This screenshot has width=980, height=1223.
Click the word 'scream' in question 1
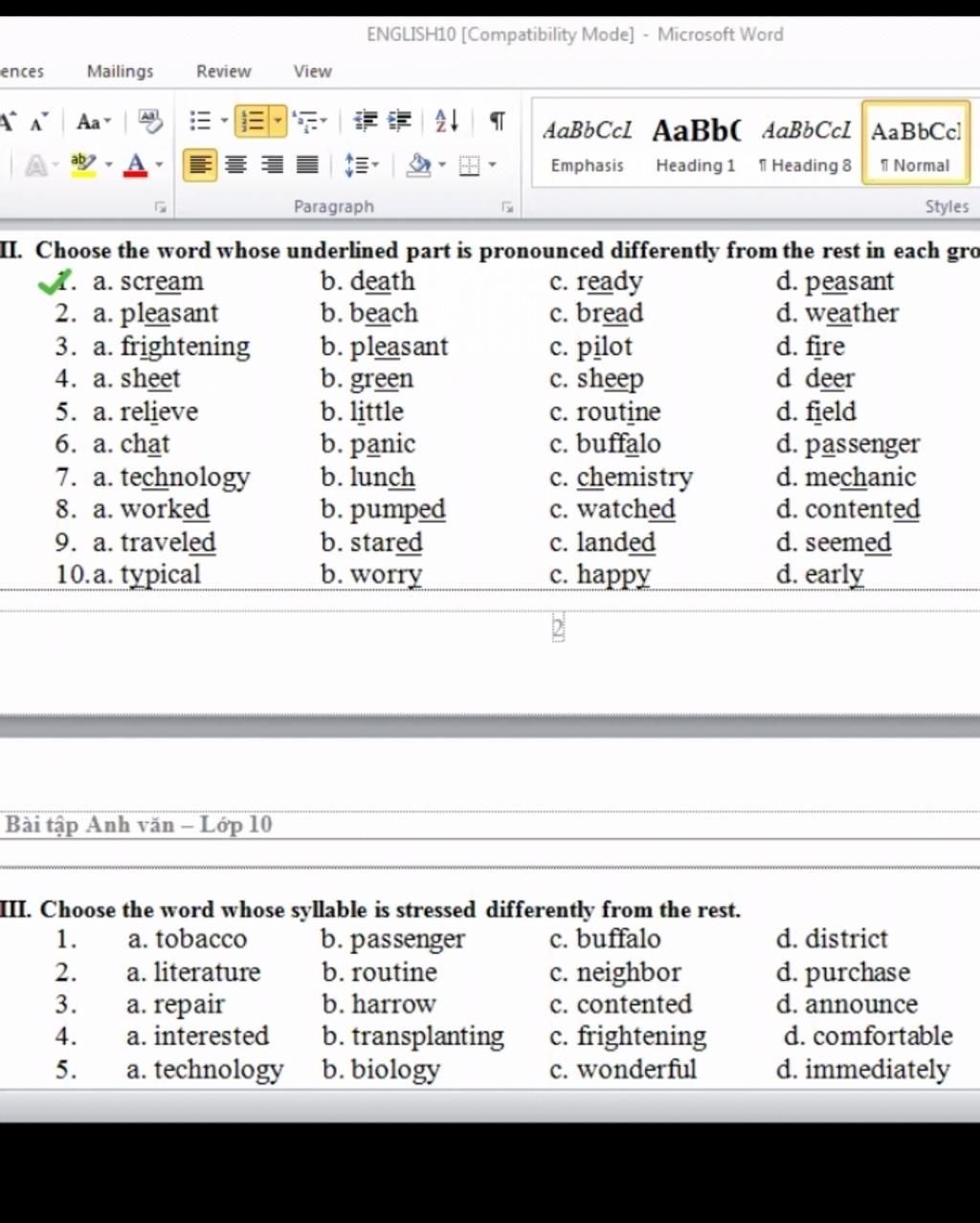[x=162, y=281]
